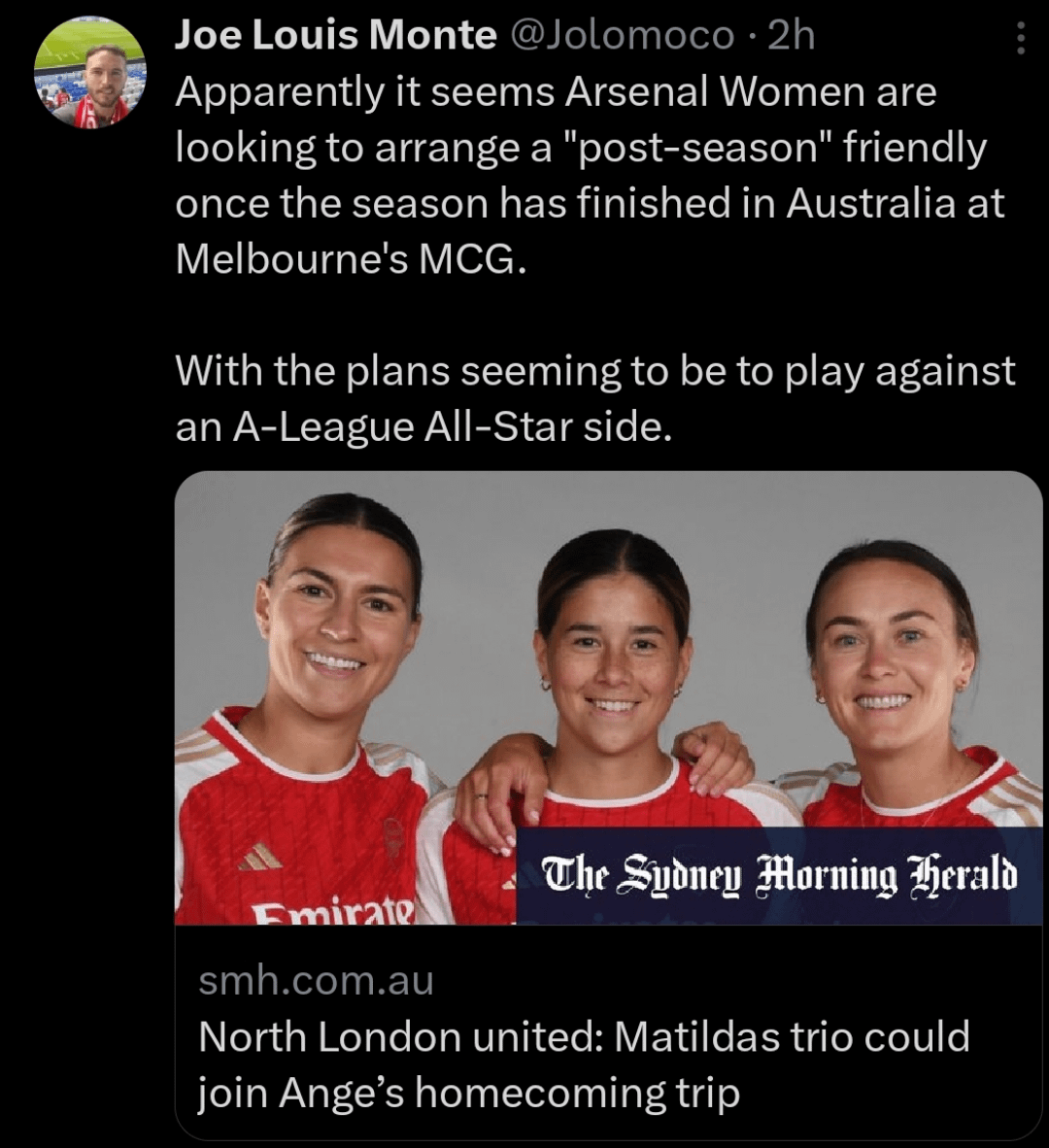This screenshot has width=1049, height=1148.
Task: Click the Melbourne's MCG text line
Action: click(x=351, y=258)
